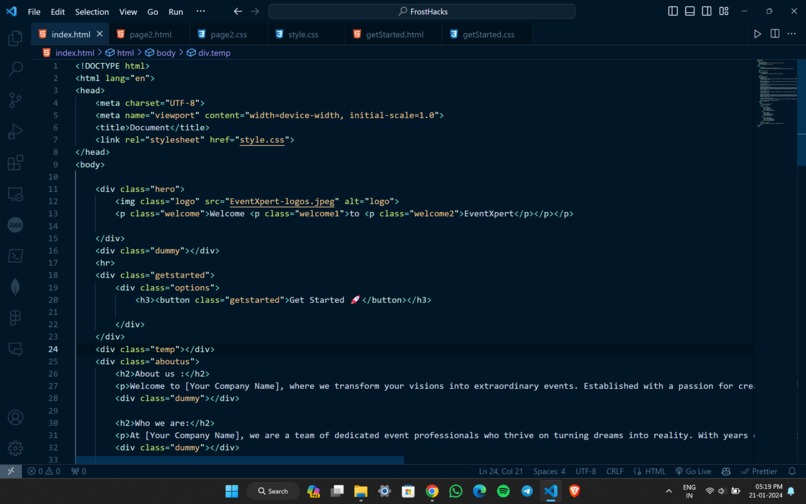806x504 pixels.
Task: Open notifications bell in status bar
Action: (x=792, y=471)
